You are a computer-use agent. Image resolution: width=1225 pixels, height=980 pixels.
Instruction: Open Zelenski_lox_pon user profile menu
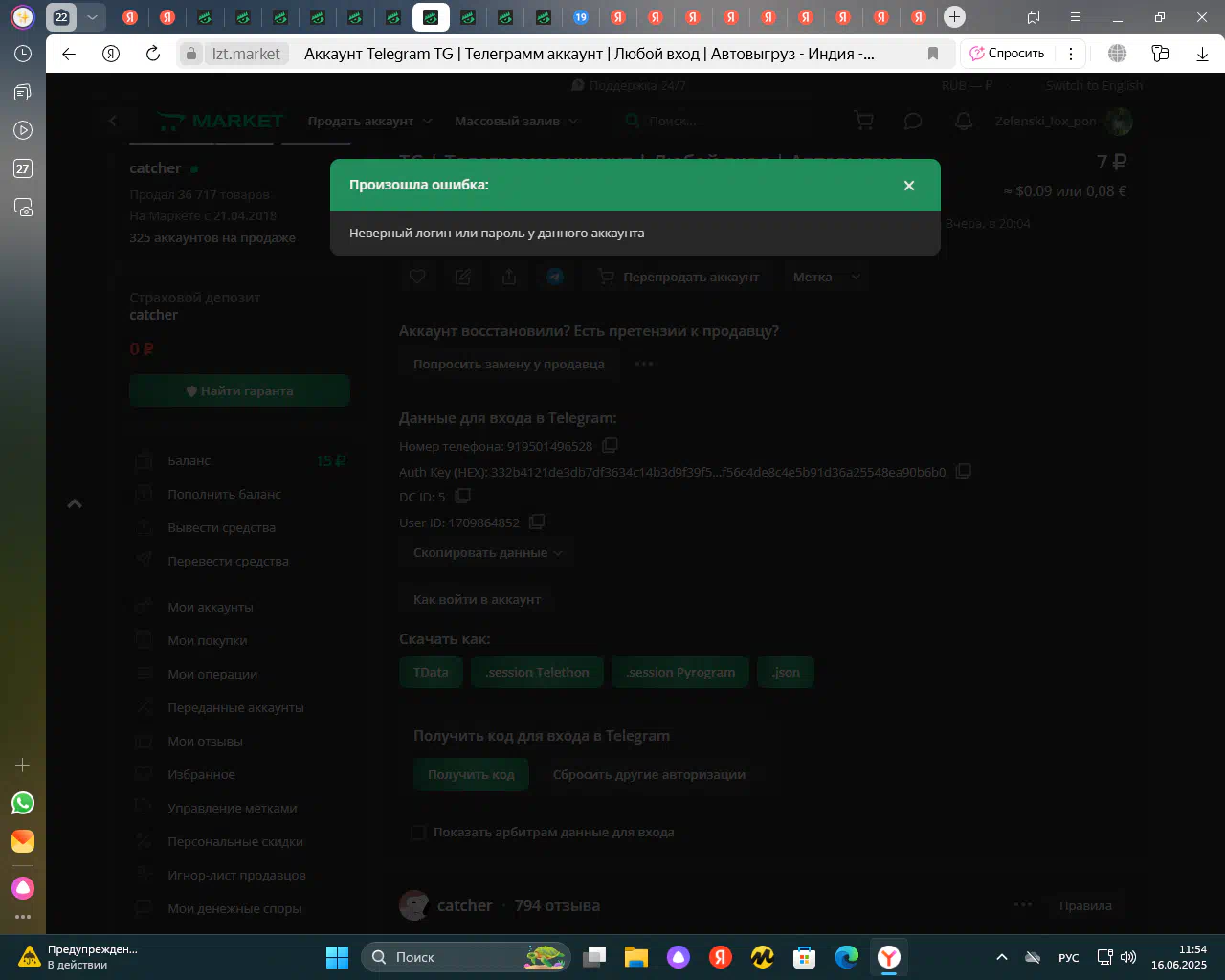[1063, 121]
